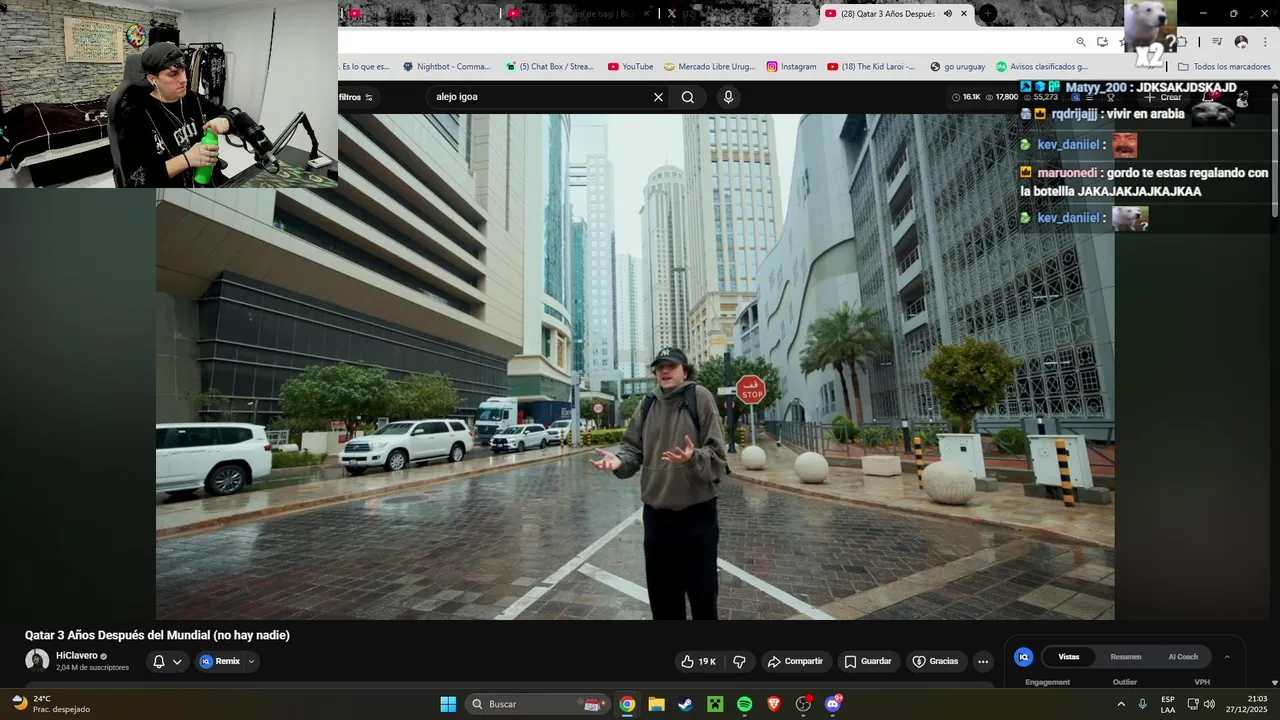The height and width of the screenshot is (720, 1280).
Task: Click the Crear create button
Action: (x=1164, y=97)
